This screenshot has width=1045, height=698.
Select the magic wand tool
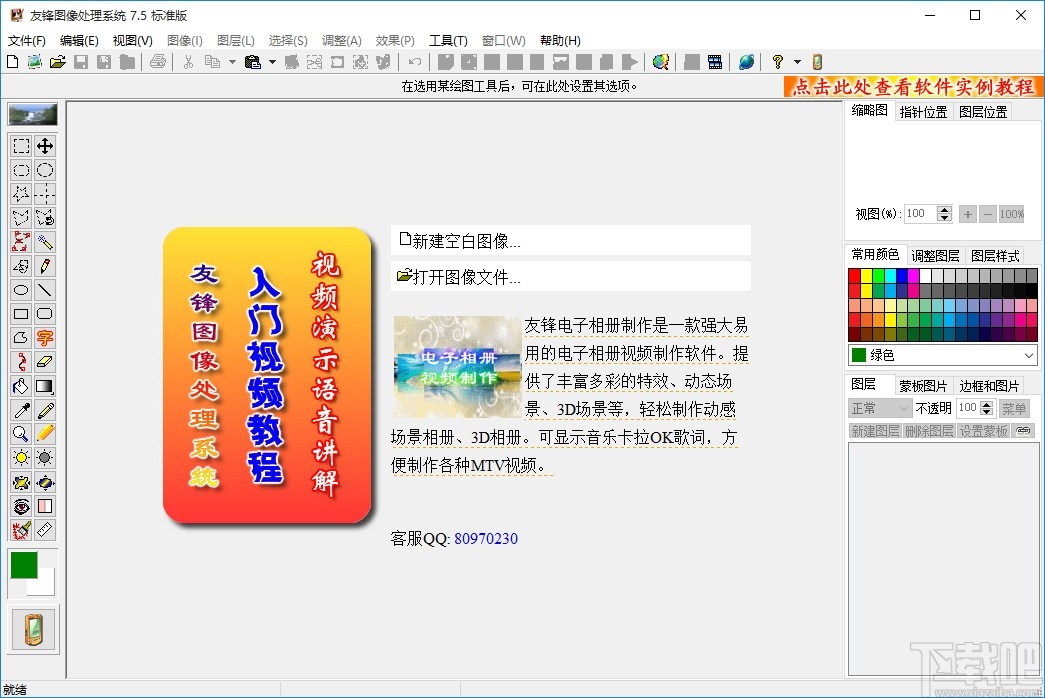(45, 242)
